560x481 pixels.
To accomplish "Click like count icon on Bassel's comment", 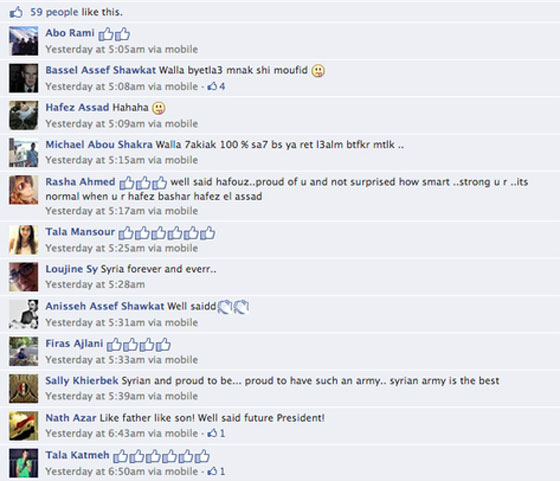I will [x=212, y=86].
